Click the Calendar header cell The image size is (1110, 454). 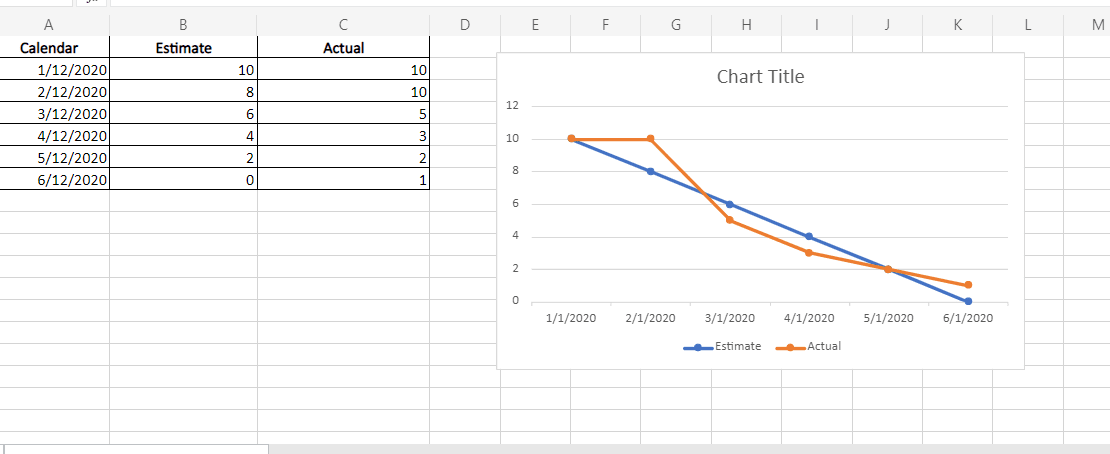[55, 47]
